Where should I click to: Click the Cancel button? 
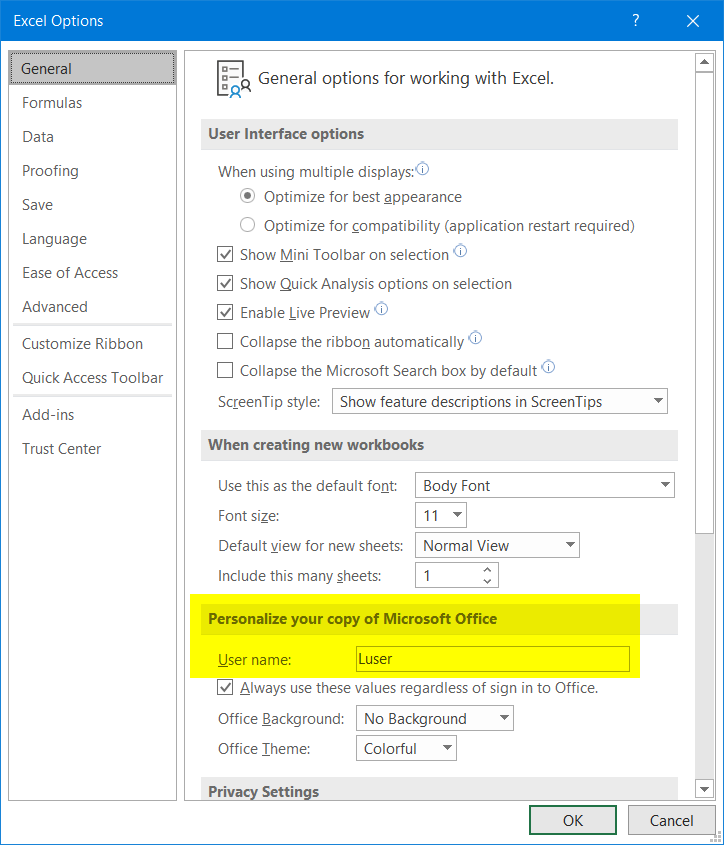tap(671, 820)
